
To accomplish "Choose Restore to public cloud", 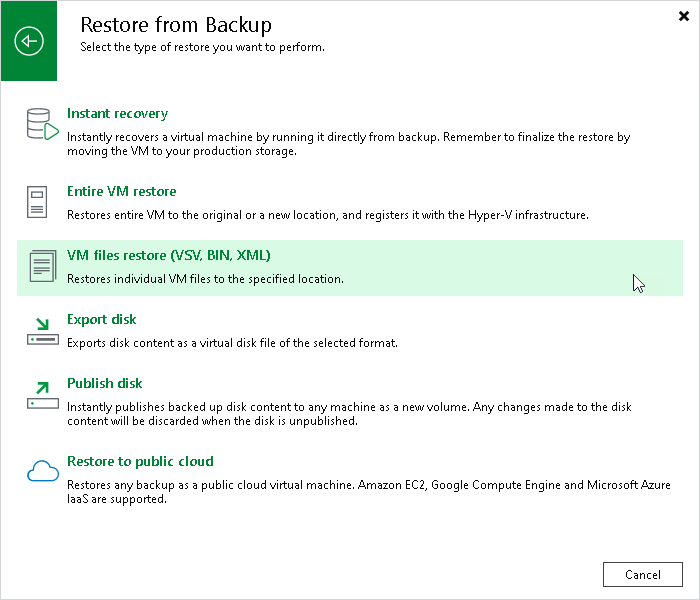I will pos(140,461).
